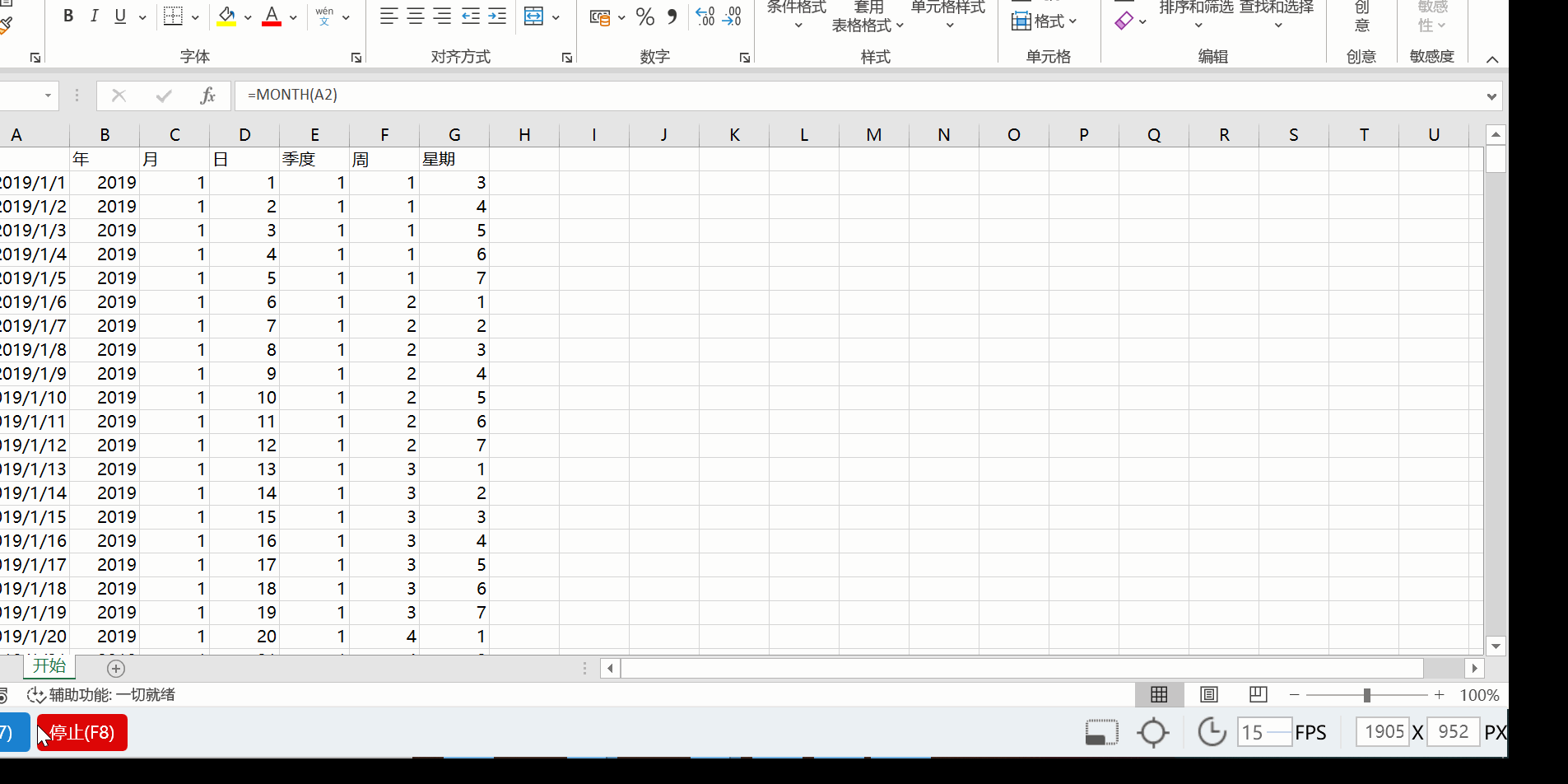Image resolution: width=1568 pixels, height=784 pixels.
Task: Click the recorder crosshair target icon
Action: [x=1153, y=732]
